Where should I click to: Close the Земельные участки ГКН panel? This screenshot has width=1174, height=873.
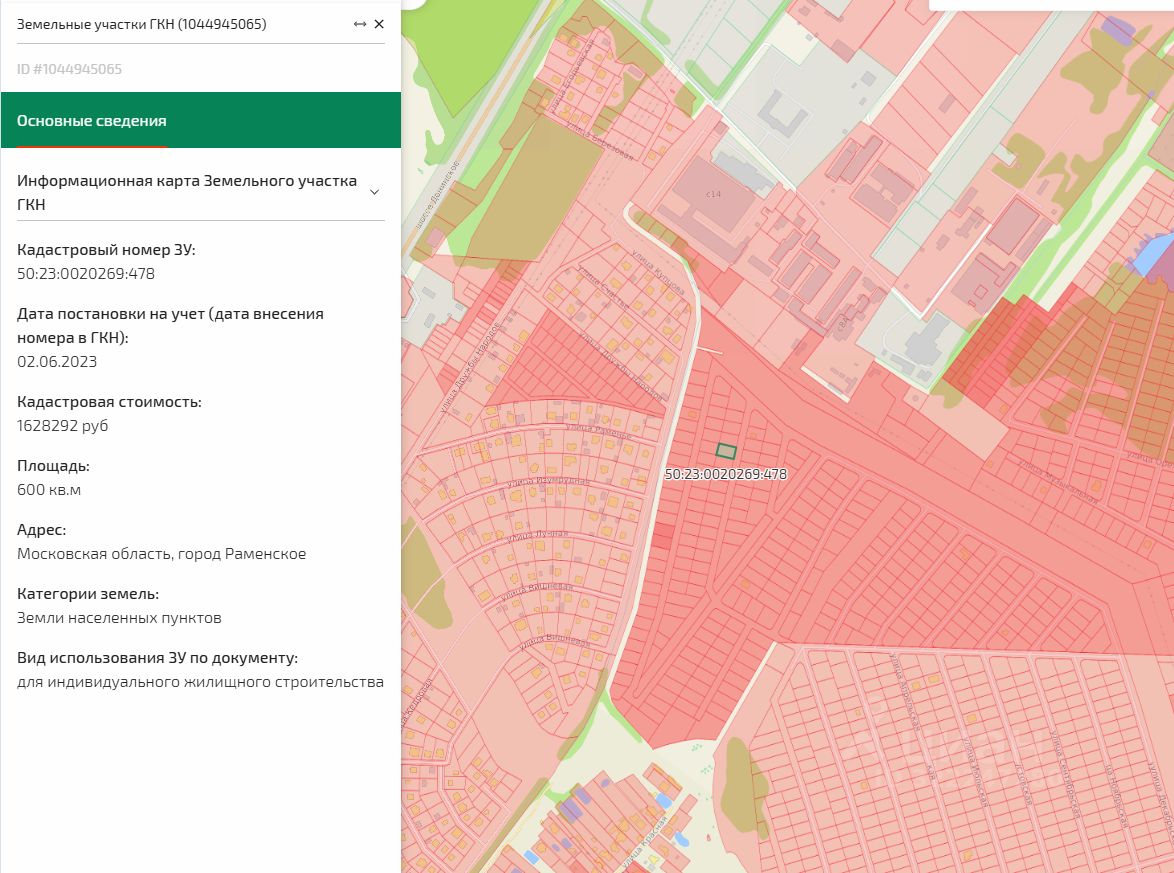point(379,24)
